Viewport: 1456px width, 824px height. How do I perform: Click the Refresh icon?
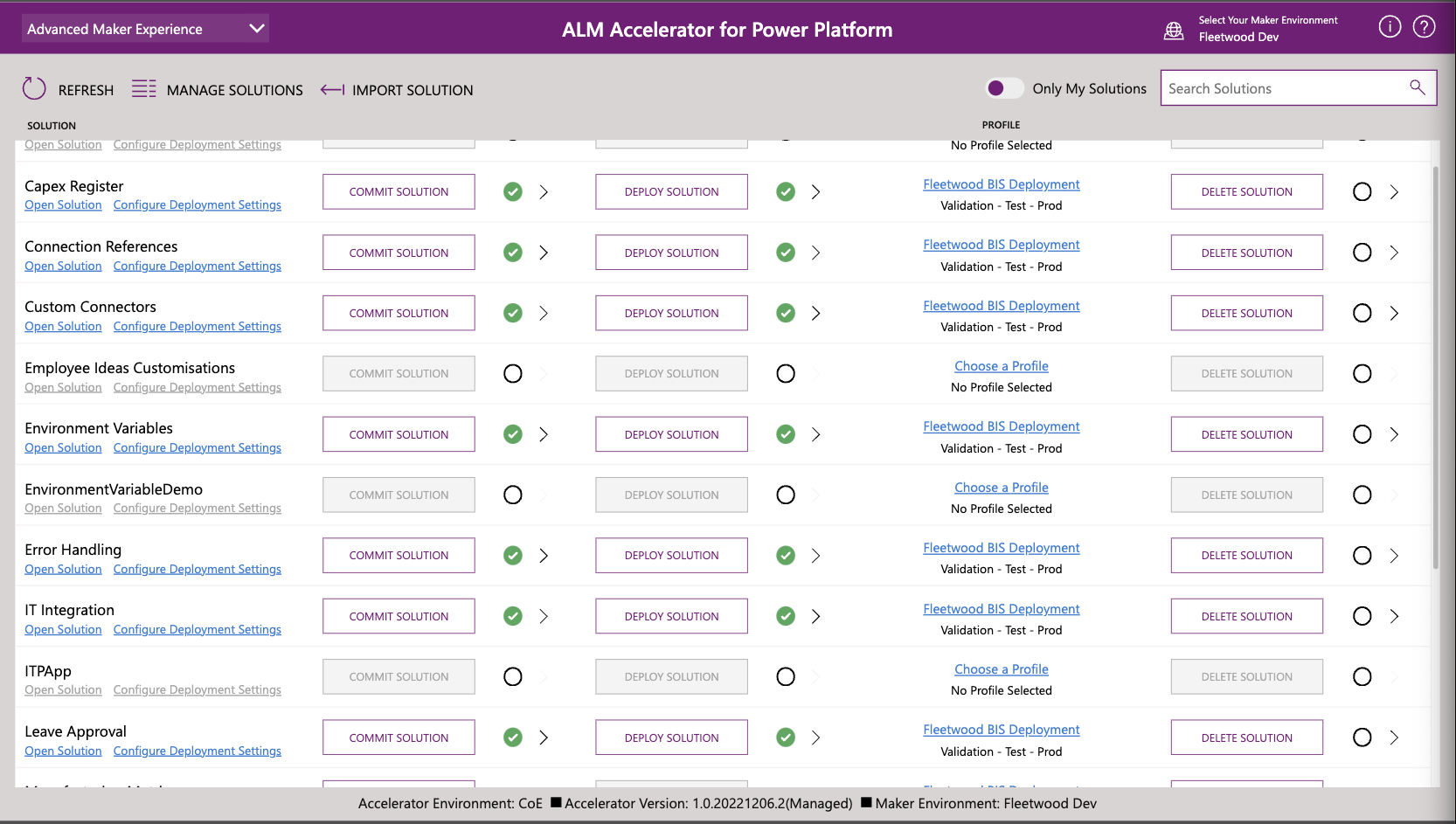pyautogui.click(x=33, y=88)
